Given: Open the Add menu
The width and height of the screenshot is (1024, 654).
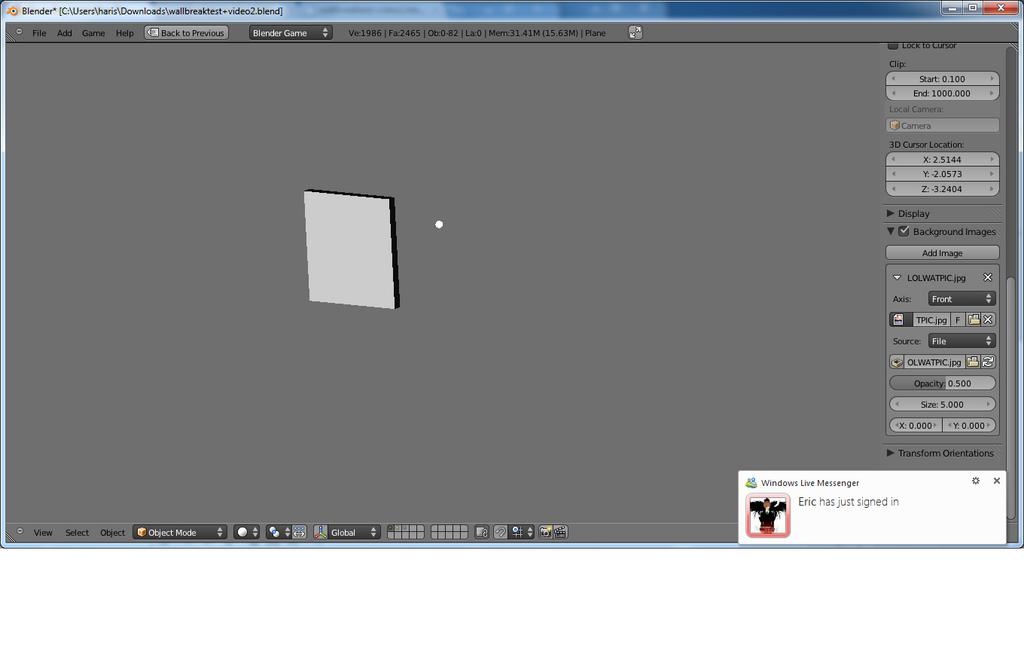Looking at the screenshot, I should click(x=64, y=33).
